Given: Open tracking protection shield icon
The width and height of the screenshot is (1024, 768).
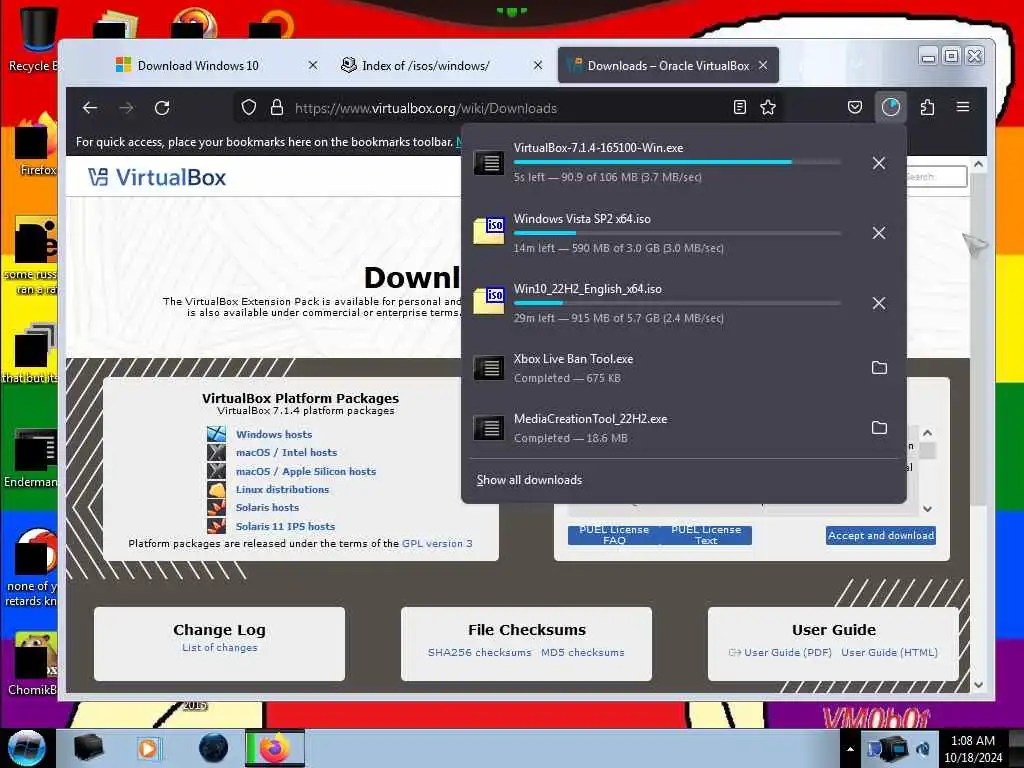Looking at the screenshot, I should click(x=249, y=108).
